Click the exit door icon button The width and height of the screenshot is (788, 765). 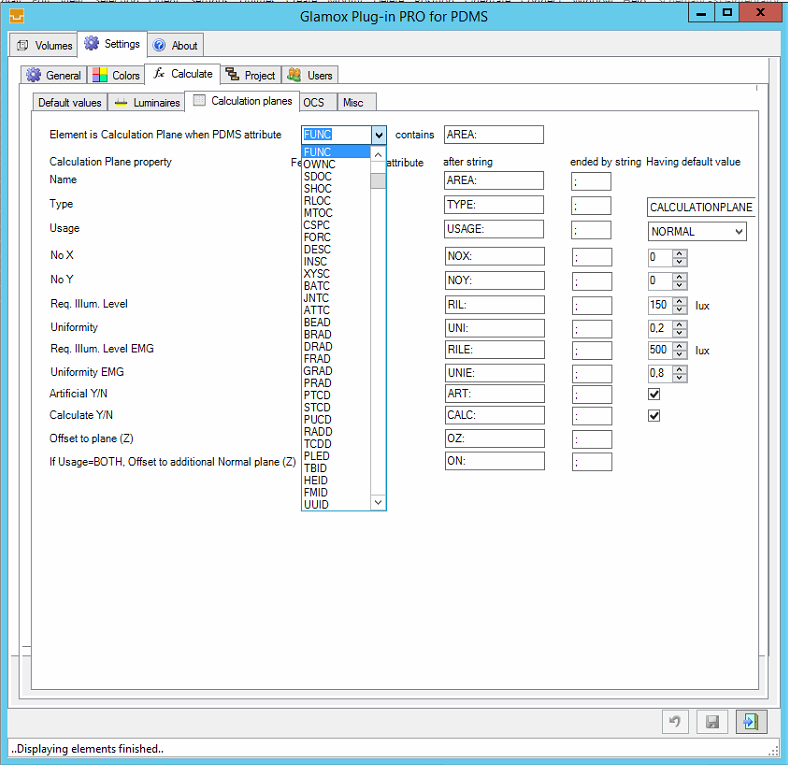[x=751, y=722]
